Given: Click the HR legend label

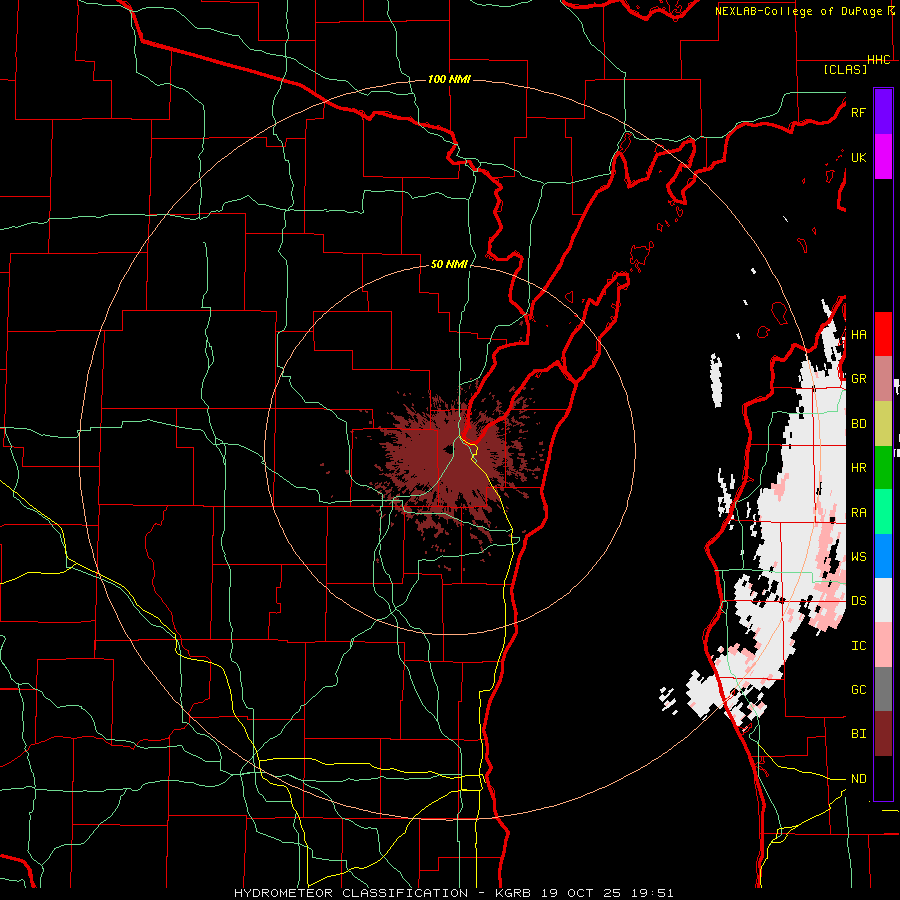Looking at the screenshot, I should [858, 468].
